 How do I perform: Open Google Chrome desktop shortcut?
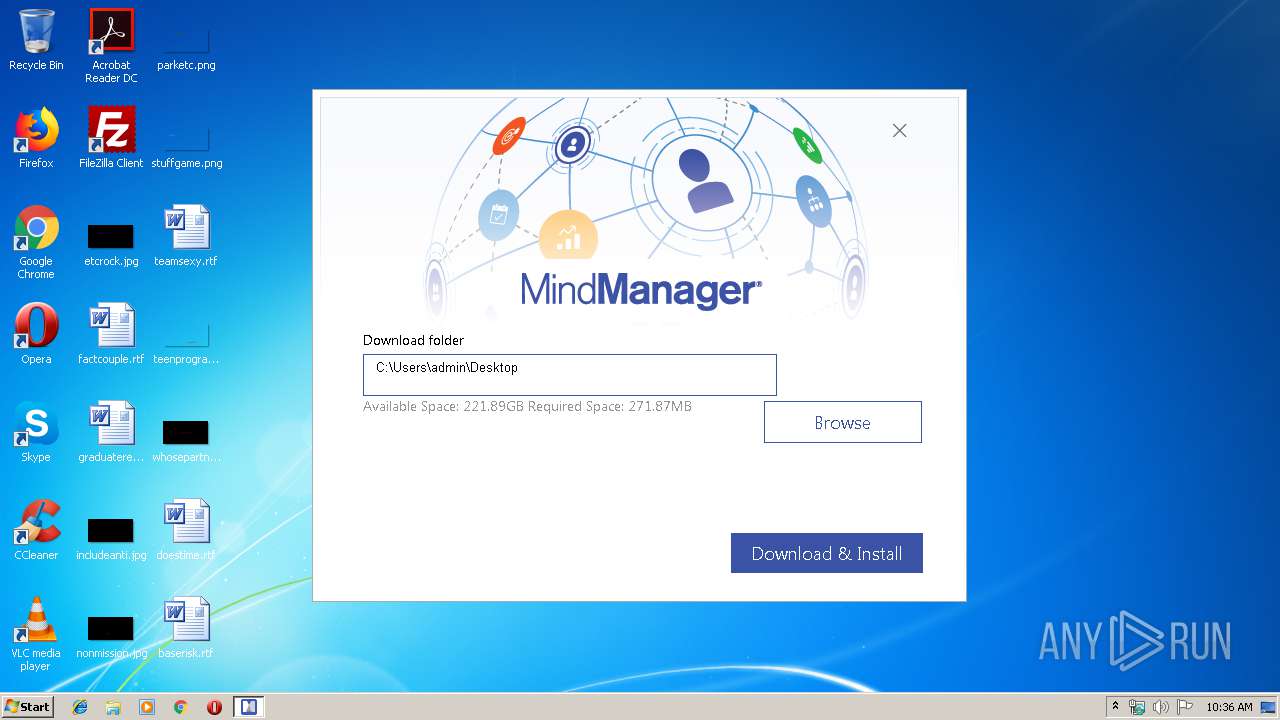coord(36,243)
